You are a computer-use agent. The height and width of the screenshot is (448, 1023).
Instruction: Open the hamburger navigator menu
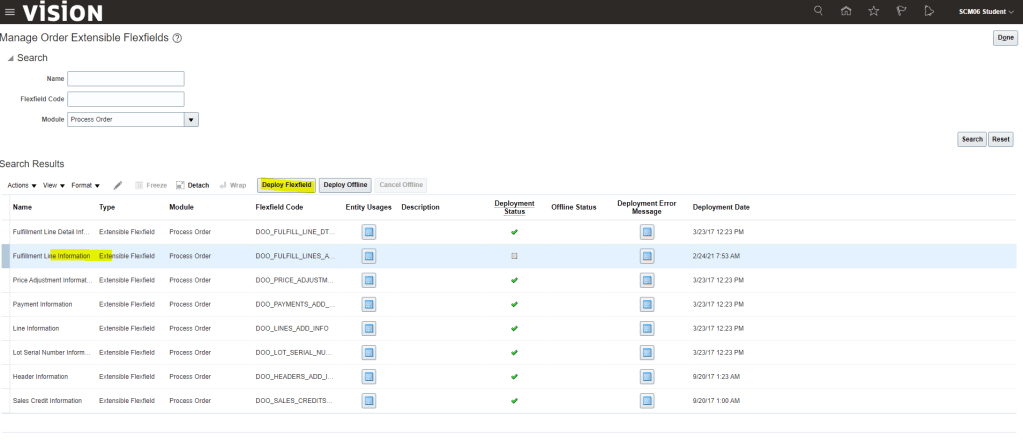(x=10, y=12)
